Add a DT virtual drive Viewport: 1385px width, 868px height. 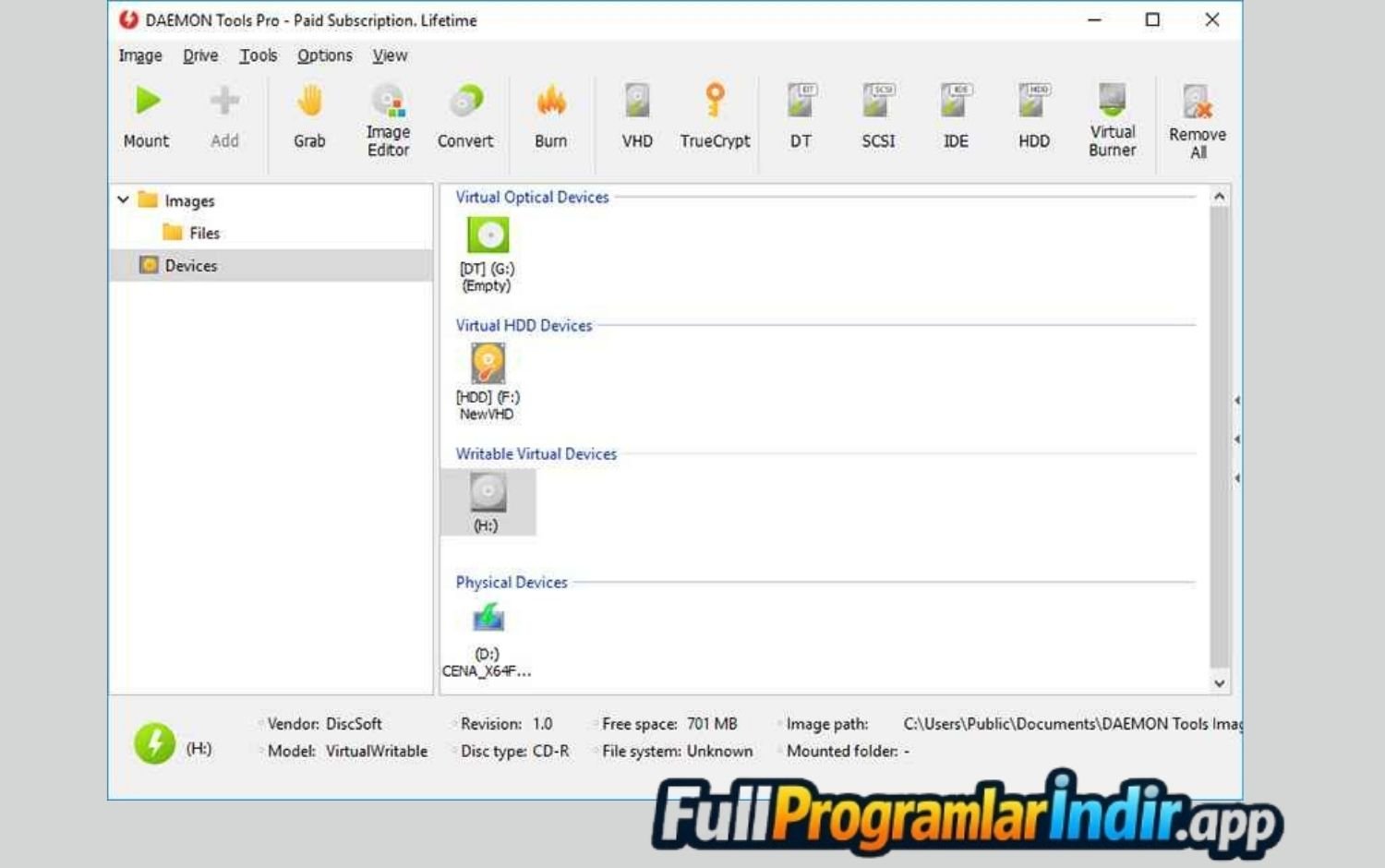[x=801, y=101]
